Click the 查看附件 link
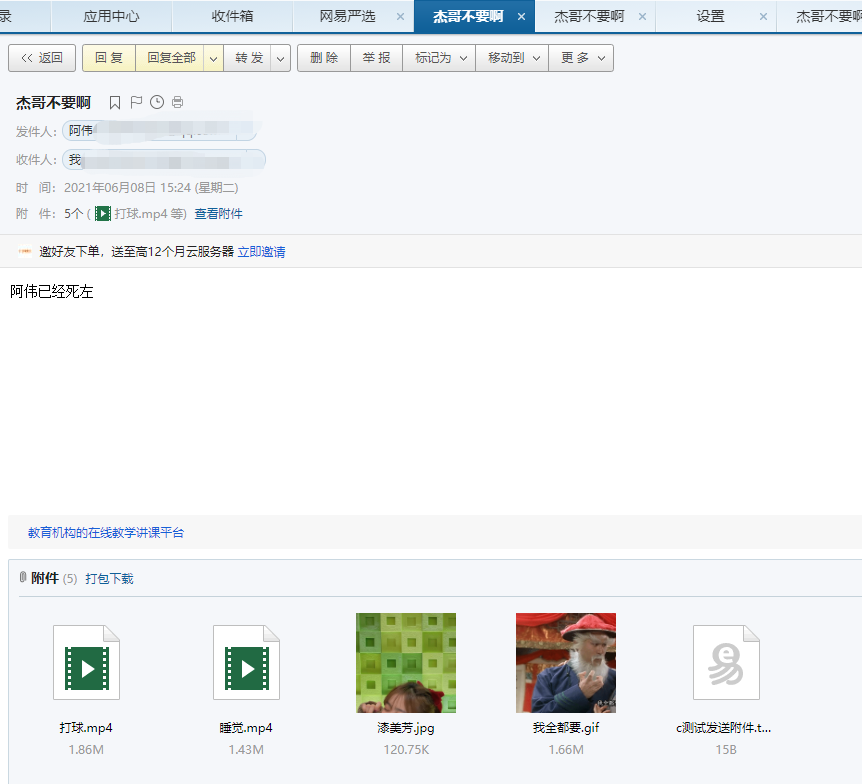Image resolution: width=862 pixels, height=784 pixels. click(x=218, y=213)
